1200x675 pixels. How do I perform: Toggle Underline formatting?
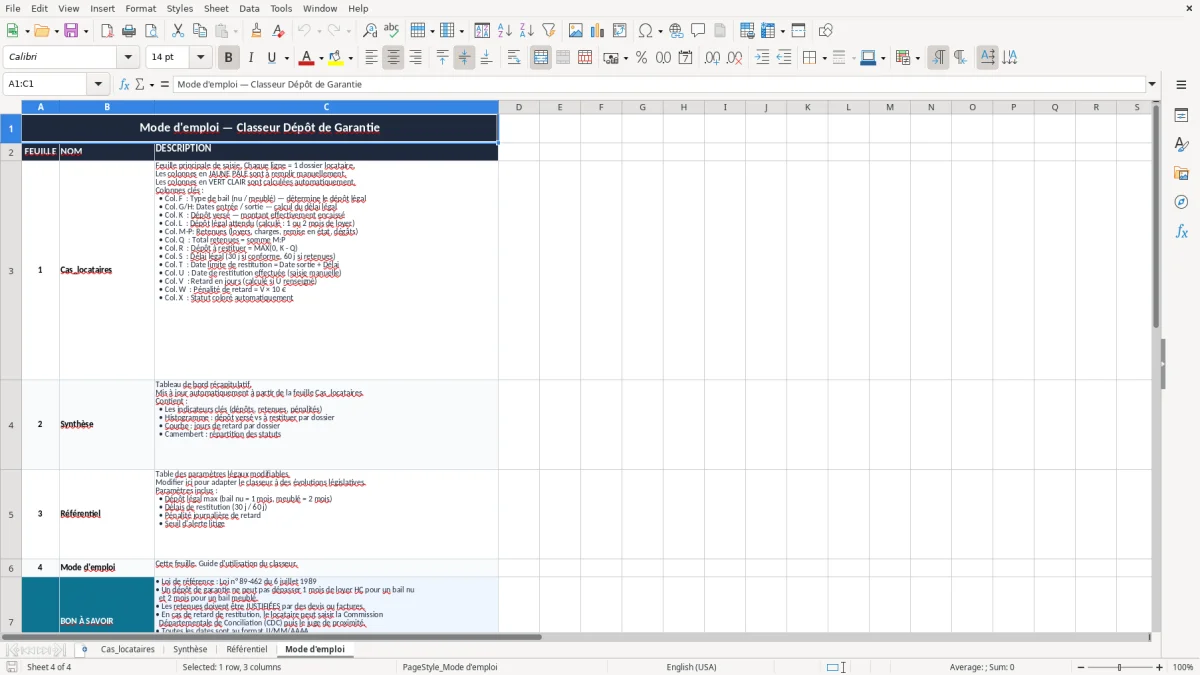(x=272, y=58)
